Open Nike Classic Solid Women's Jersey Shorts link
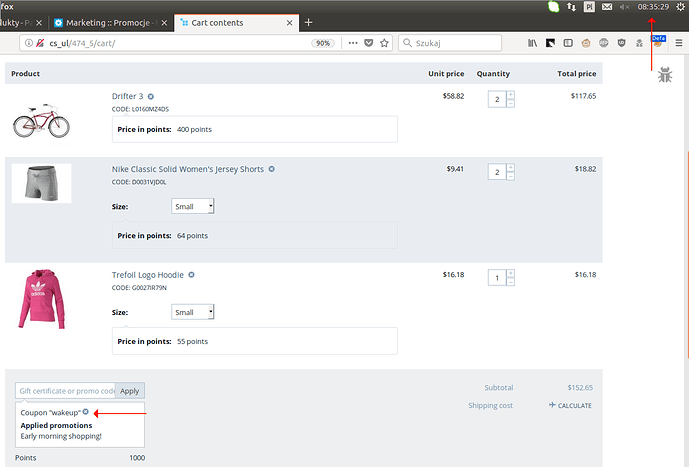The image size is (689, 467). point(188,169)
